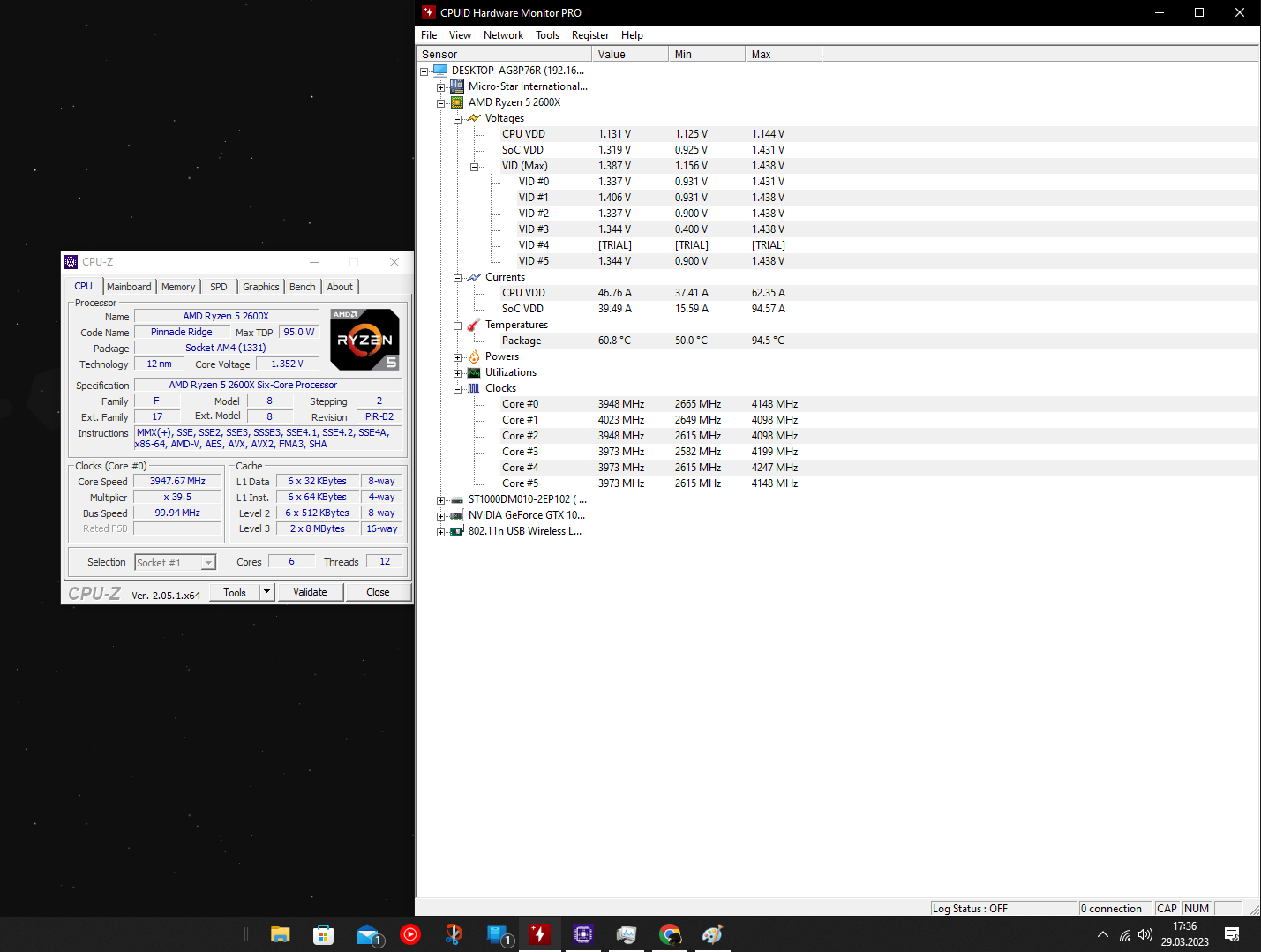Switch to the SPD tab in CPU-Z
The height and width of the screenshot is (952, 1261).
pyautogui.click(x=219, y=287)
